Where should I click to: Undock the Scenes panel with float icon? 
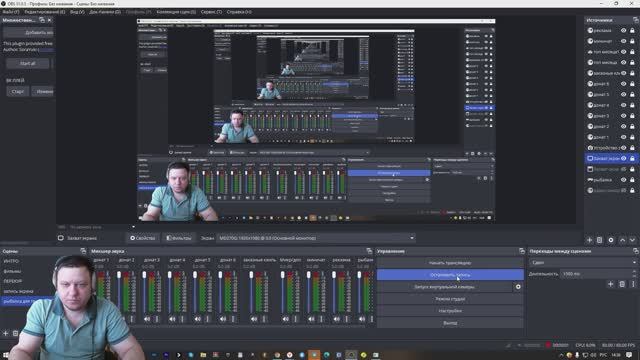pos(83,251)
